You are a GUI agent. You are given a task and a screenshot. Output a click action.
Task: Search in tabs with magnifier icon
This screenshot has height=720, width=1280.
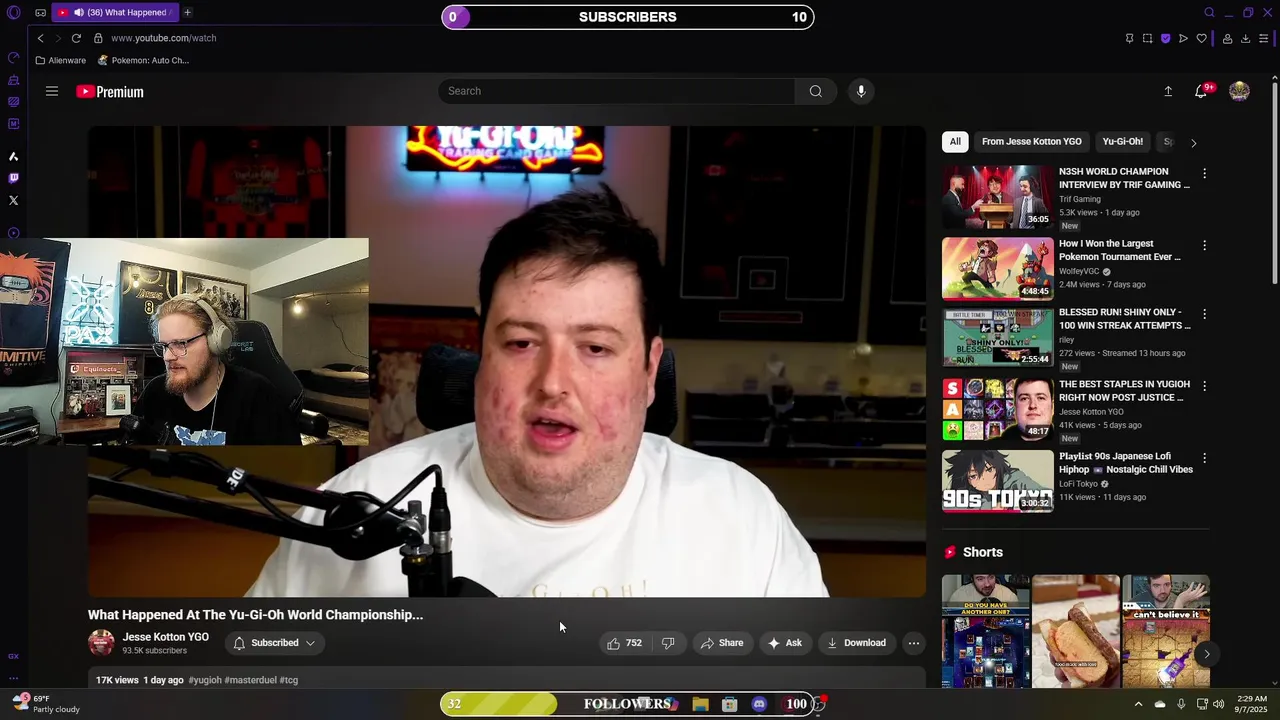(x=1209, y=13)
